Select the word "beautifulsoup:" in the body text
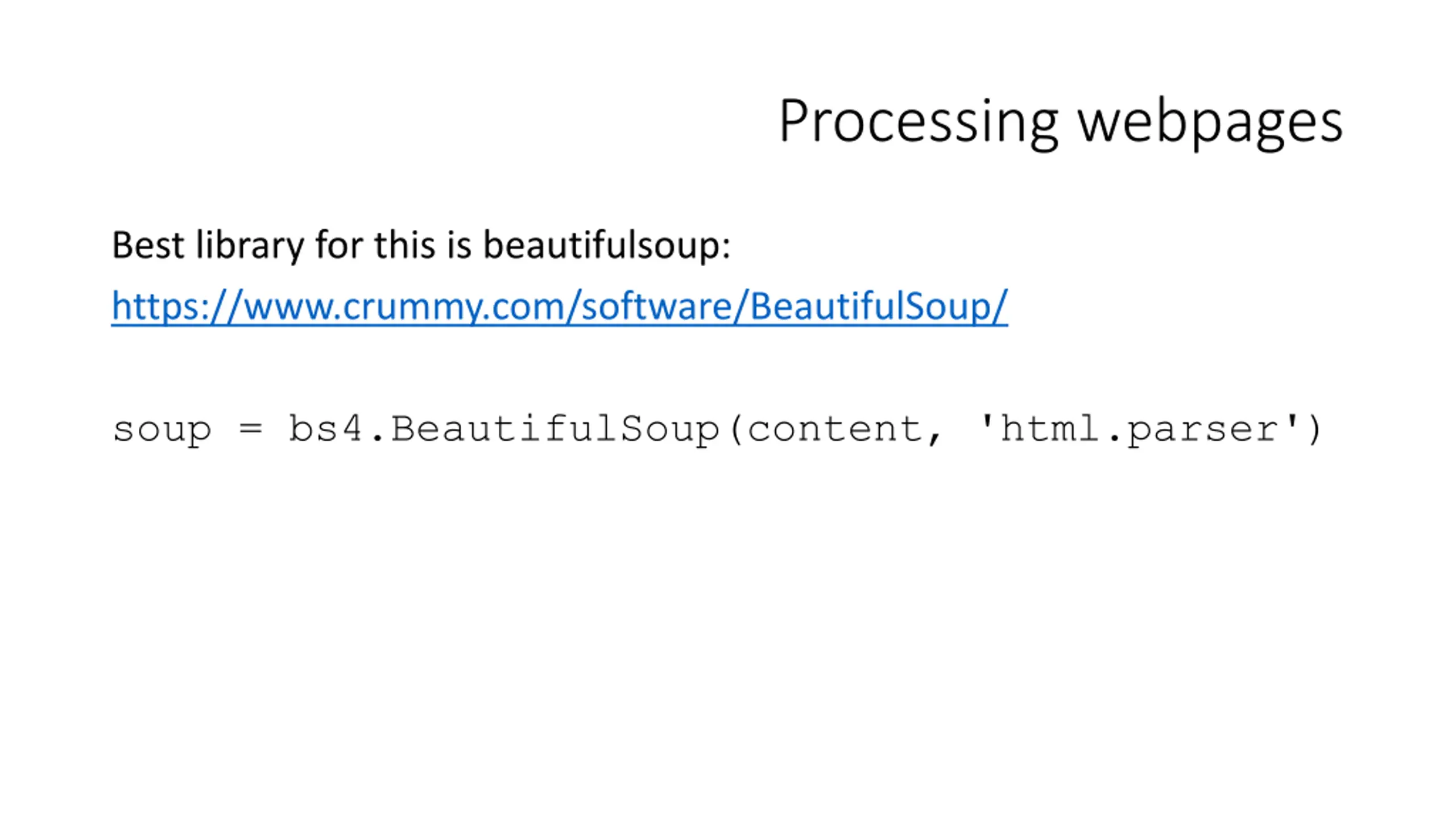1456x819 pixels. (607, 245)
